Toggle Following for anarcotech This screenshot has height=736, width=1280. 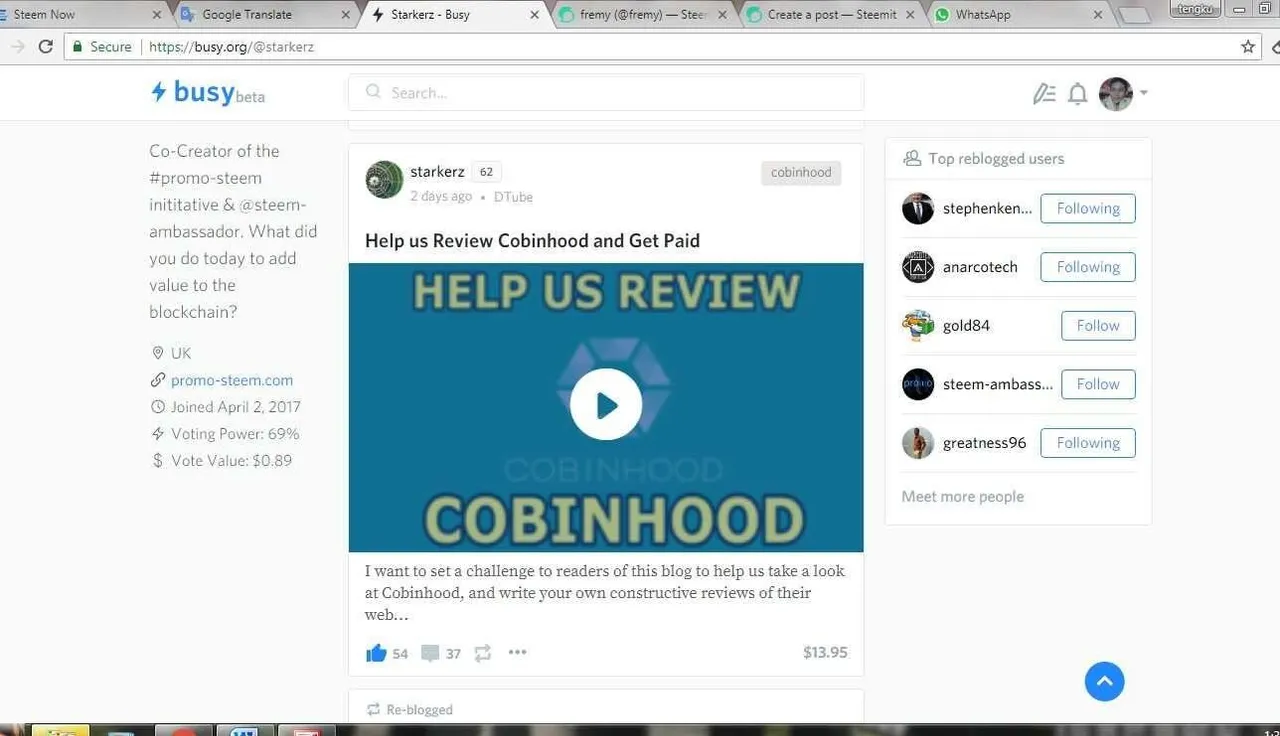tap(1088, 267)
